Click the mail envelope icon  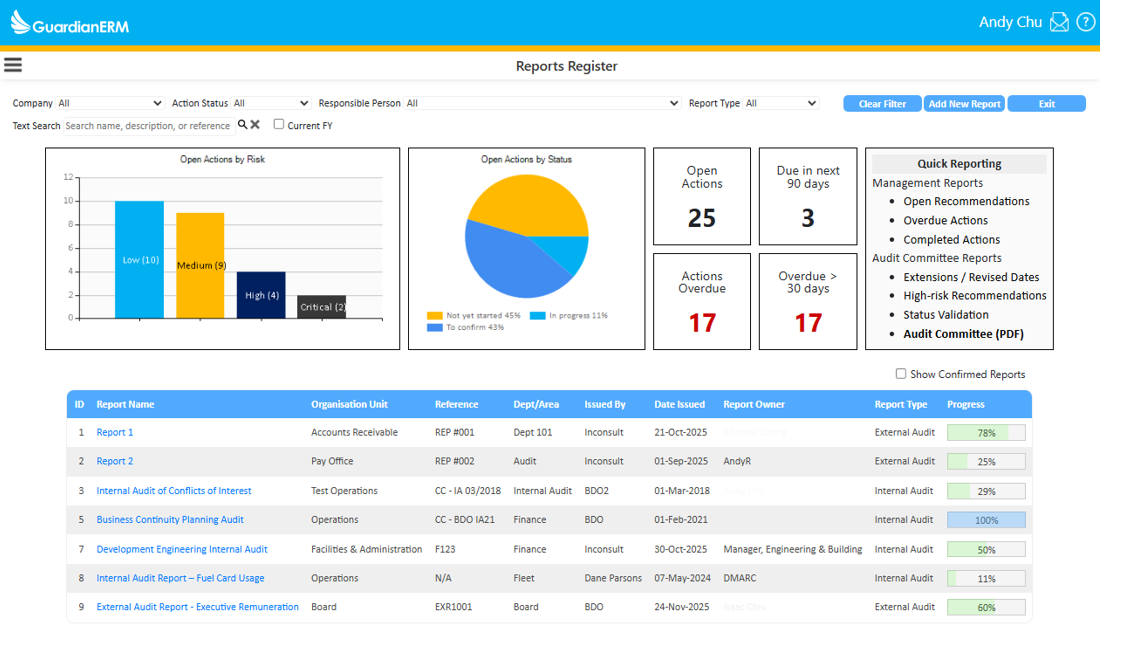point(1059,22)
